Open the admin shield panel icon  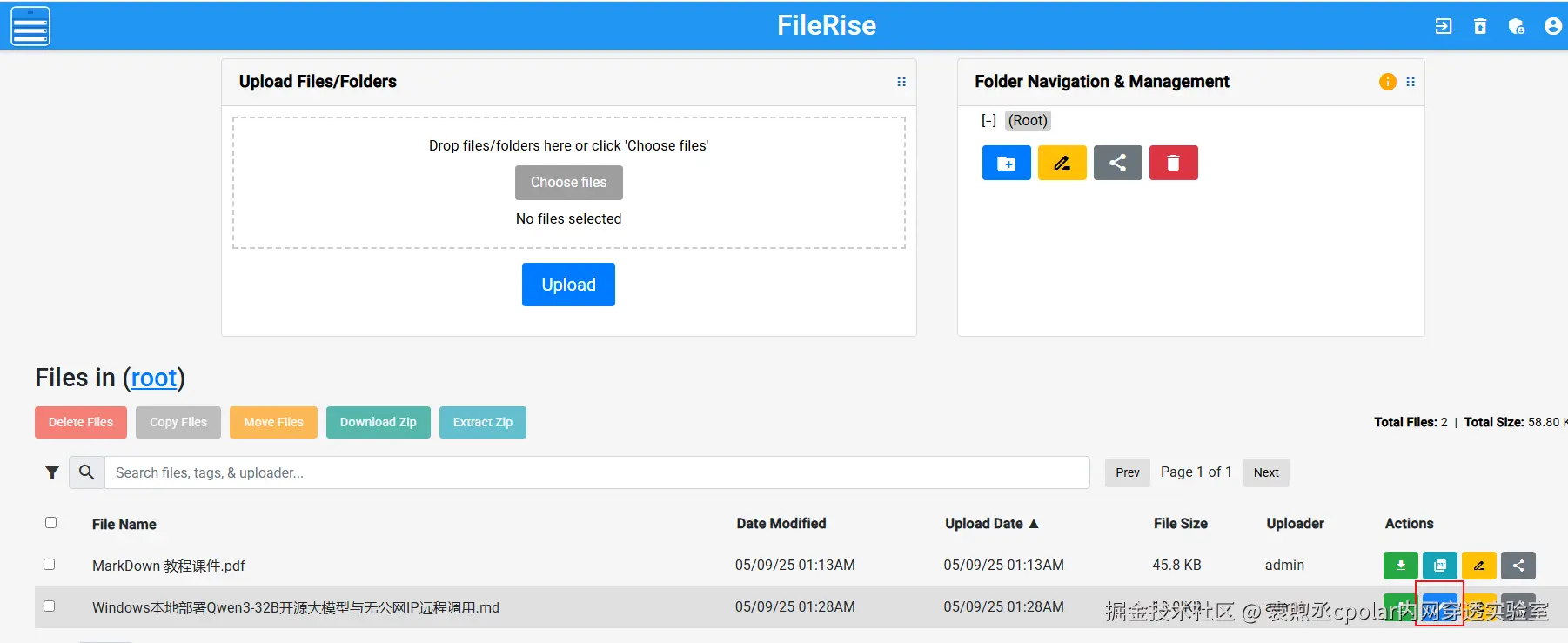[1517, 26]
